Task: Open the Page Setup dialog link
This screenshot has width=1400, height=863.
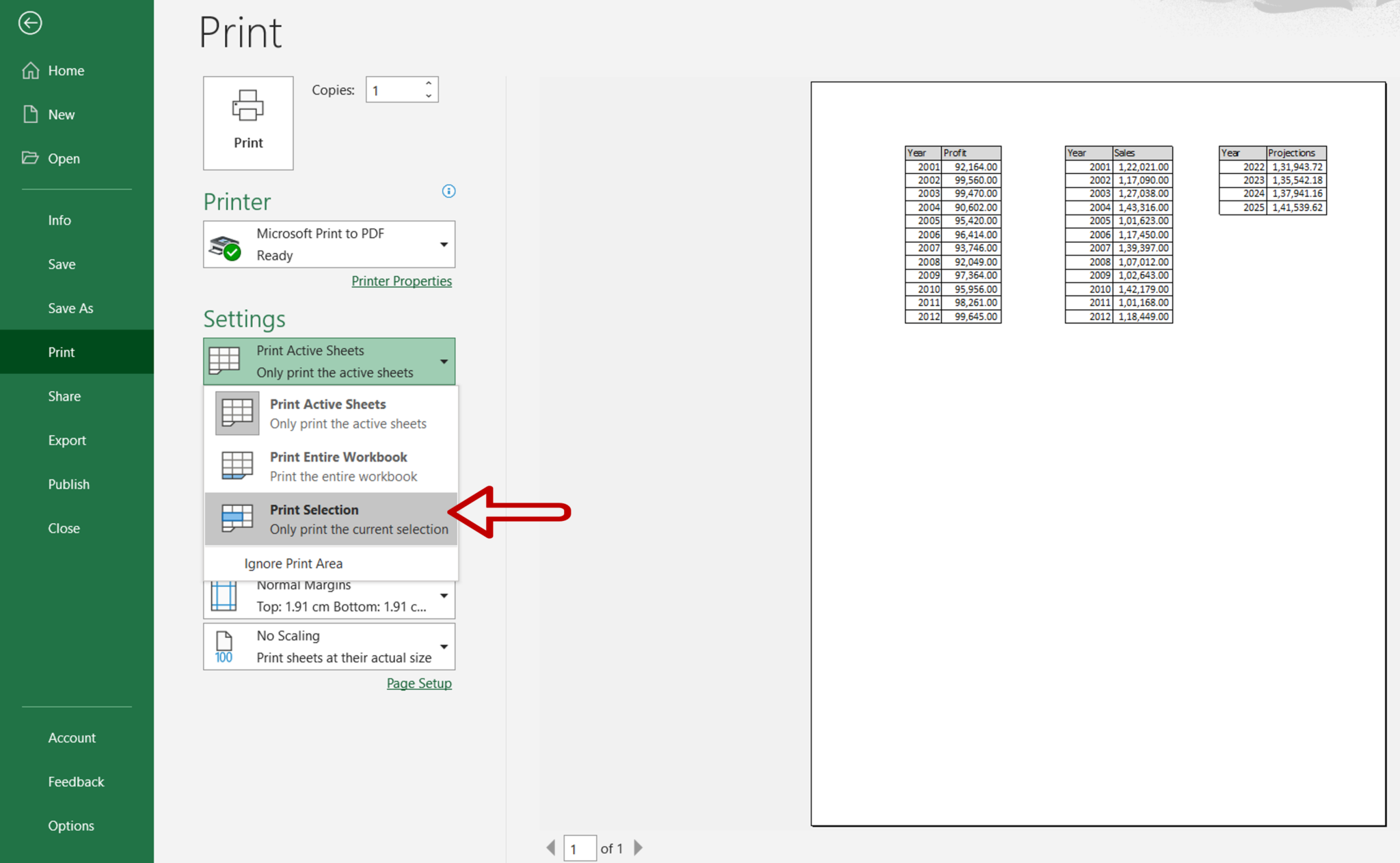Action: point(419,682)
